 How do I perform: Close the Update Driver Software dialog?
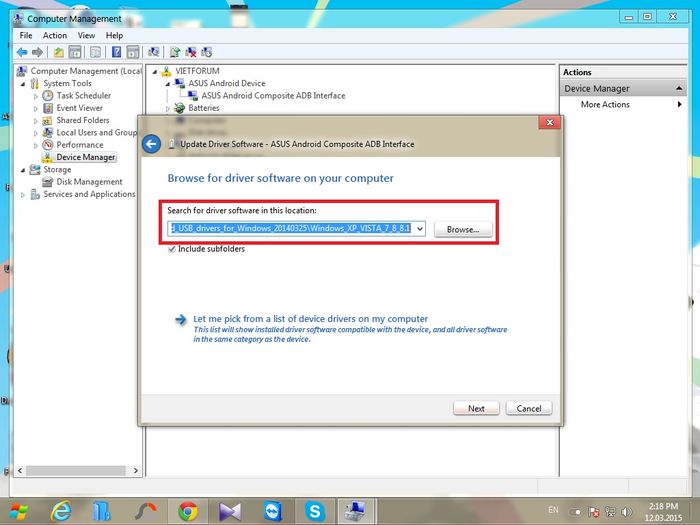point(550,122)
